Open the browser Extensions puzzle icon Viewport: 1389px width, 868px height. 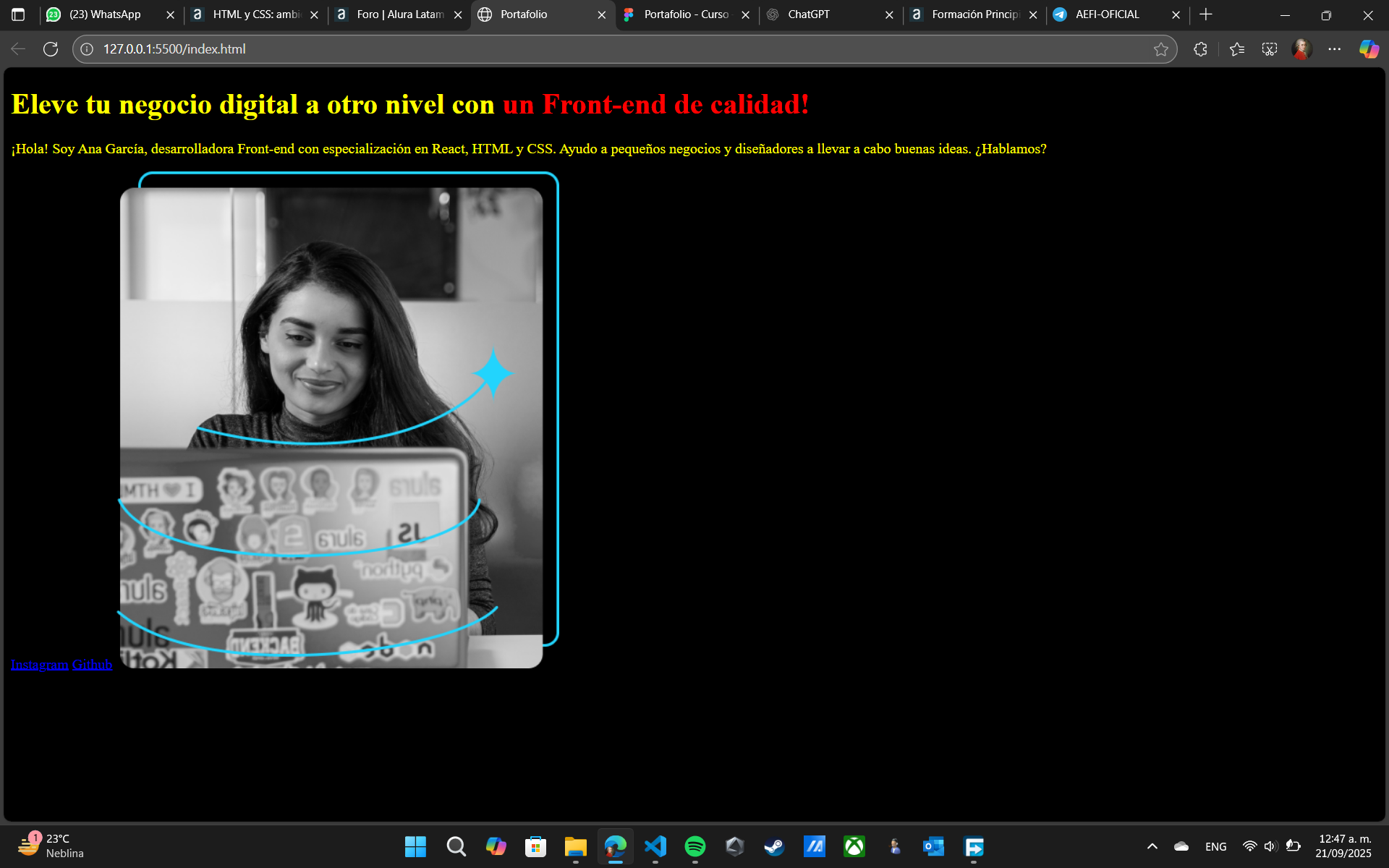pyautogui.click(x=1200, y=49)
